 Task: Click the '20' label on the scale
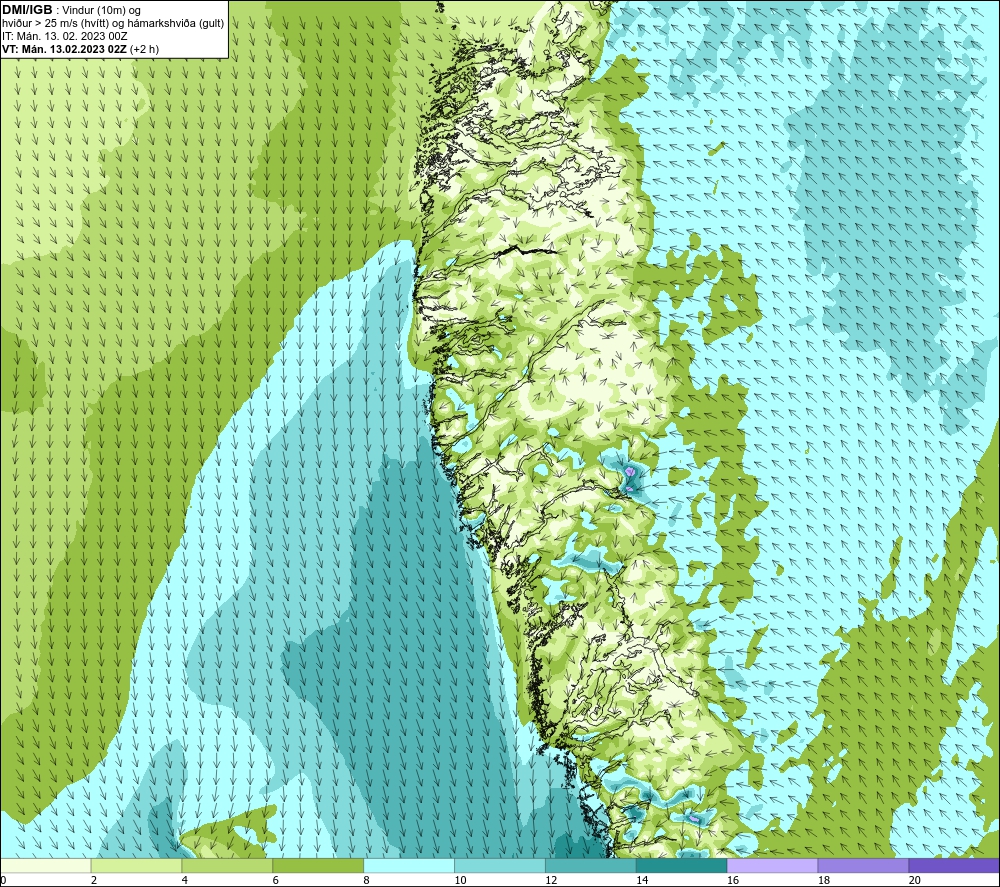(x=915, y=880)
